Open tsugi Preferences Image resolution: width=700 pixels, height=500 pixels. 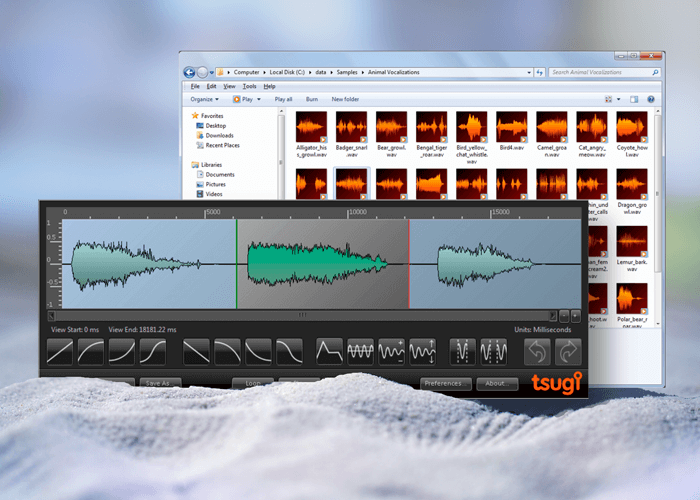[446, 383]
